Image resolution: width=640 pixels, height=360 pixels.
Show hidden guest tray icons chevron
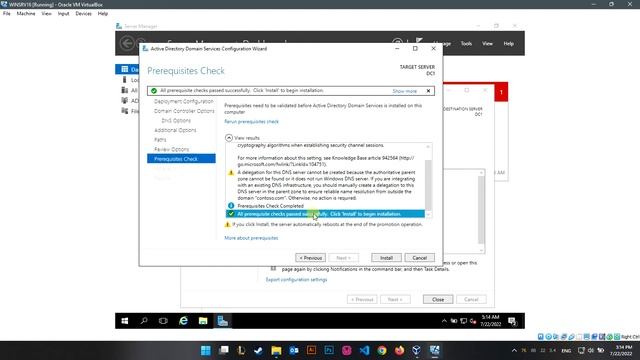tap(444, 321)
